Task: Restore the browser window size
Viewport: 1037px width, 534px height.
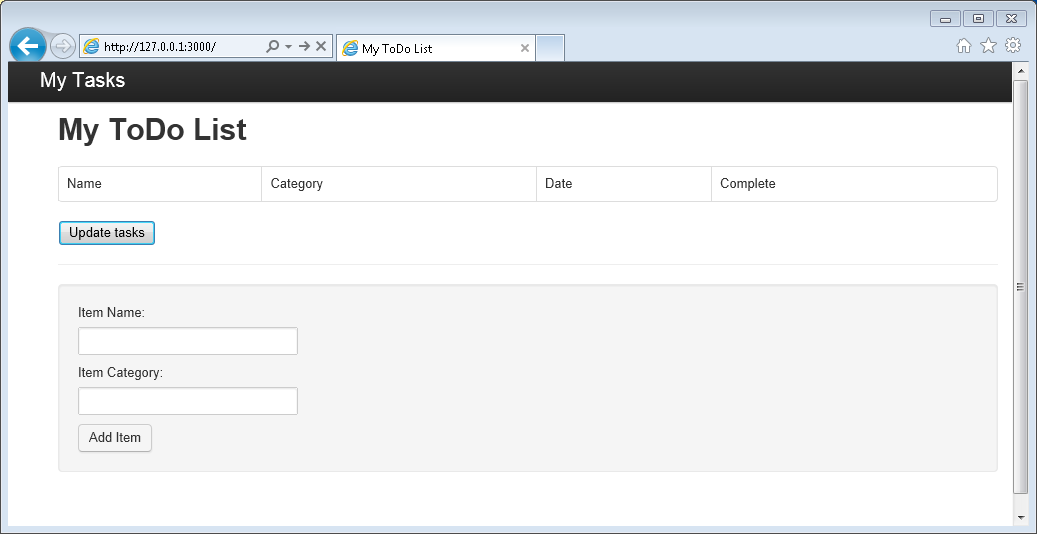Action: (978, 19)
